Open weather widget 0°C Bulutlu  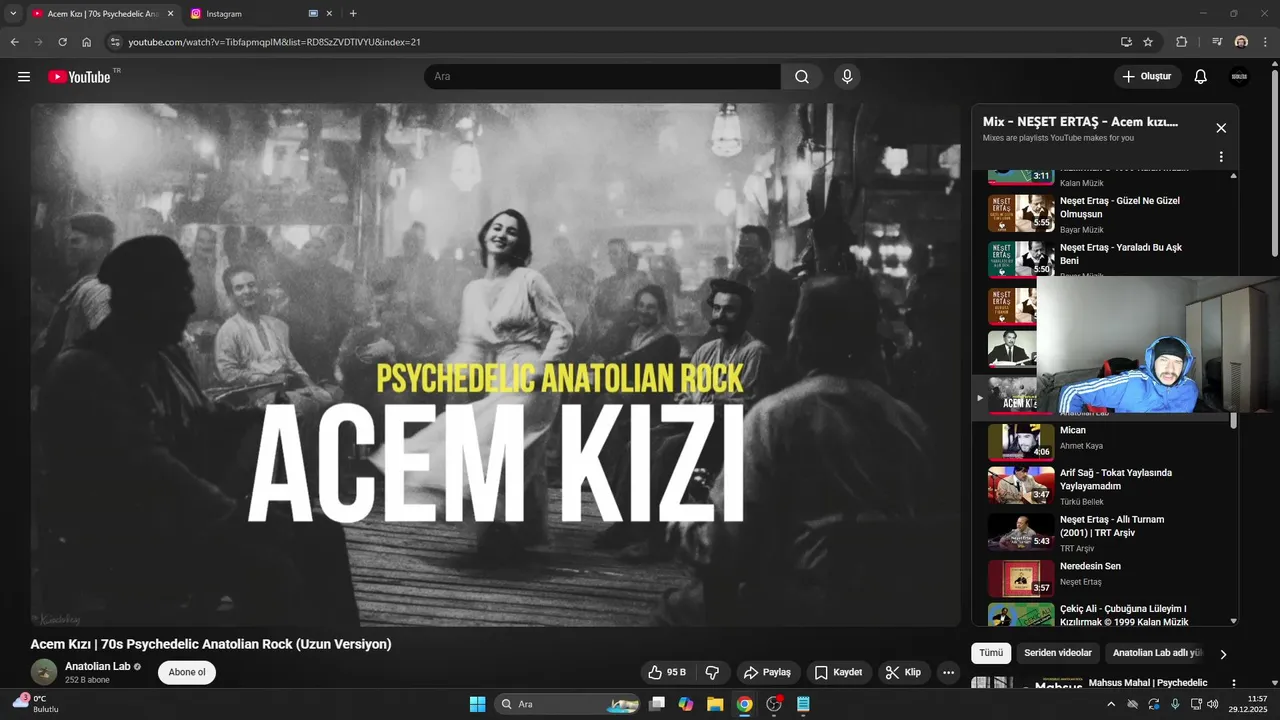pos(36,704)
